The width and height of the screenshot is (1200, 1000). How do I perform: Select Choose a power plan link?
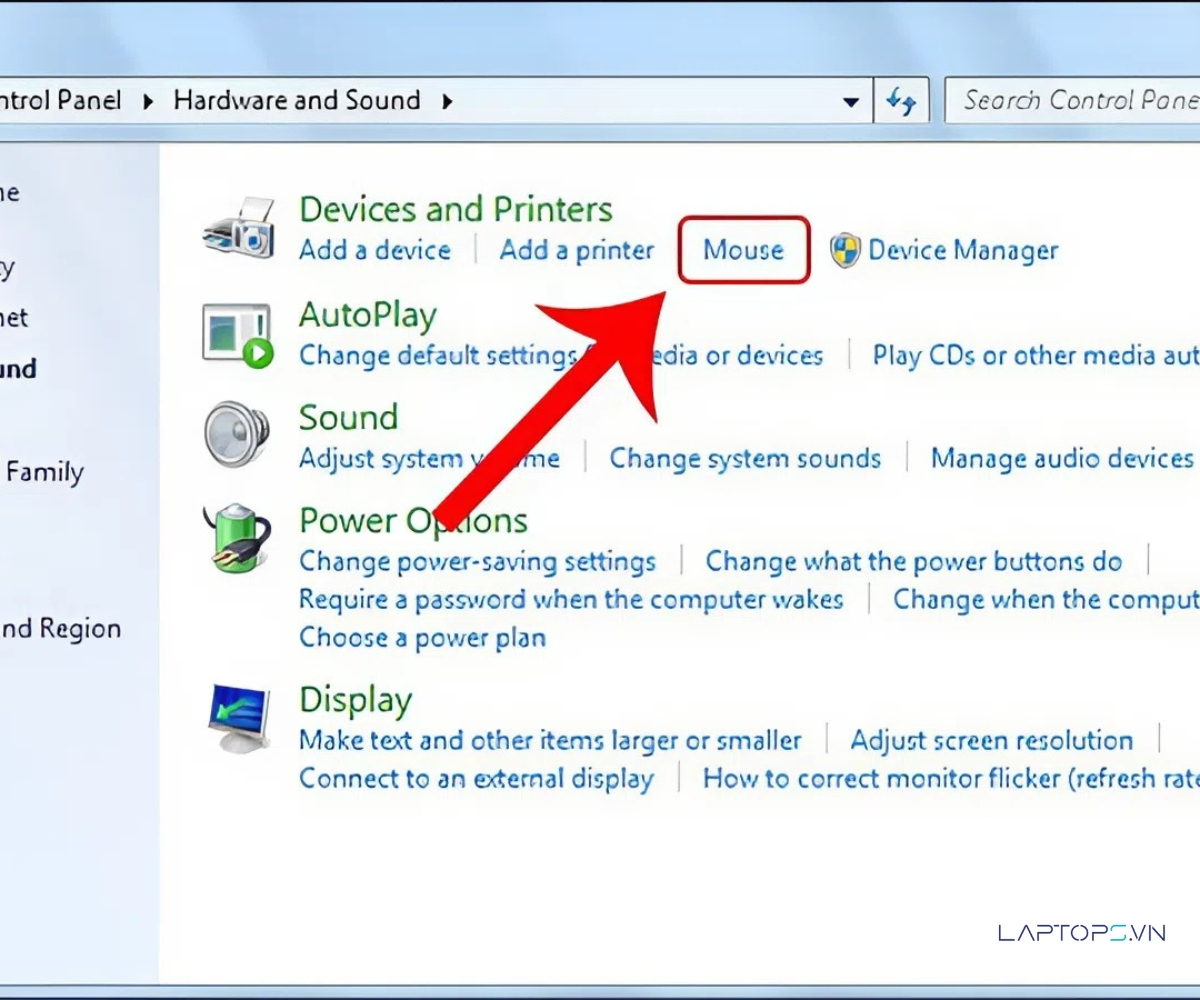(x=422, y=638)
